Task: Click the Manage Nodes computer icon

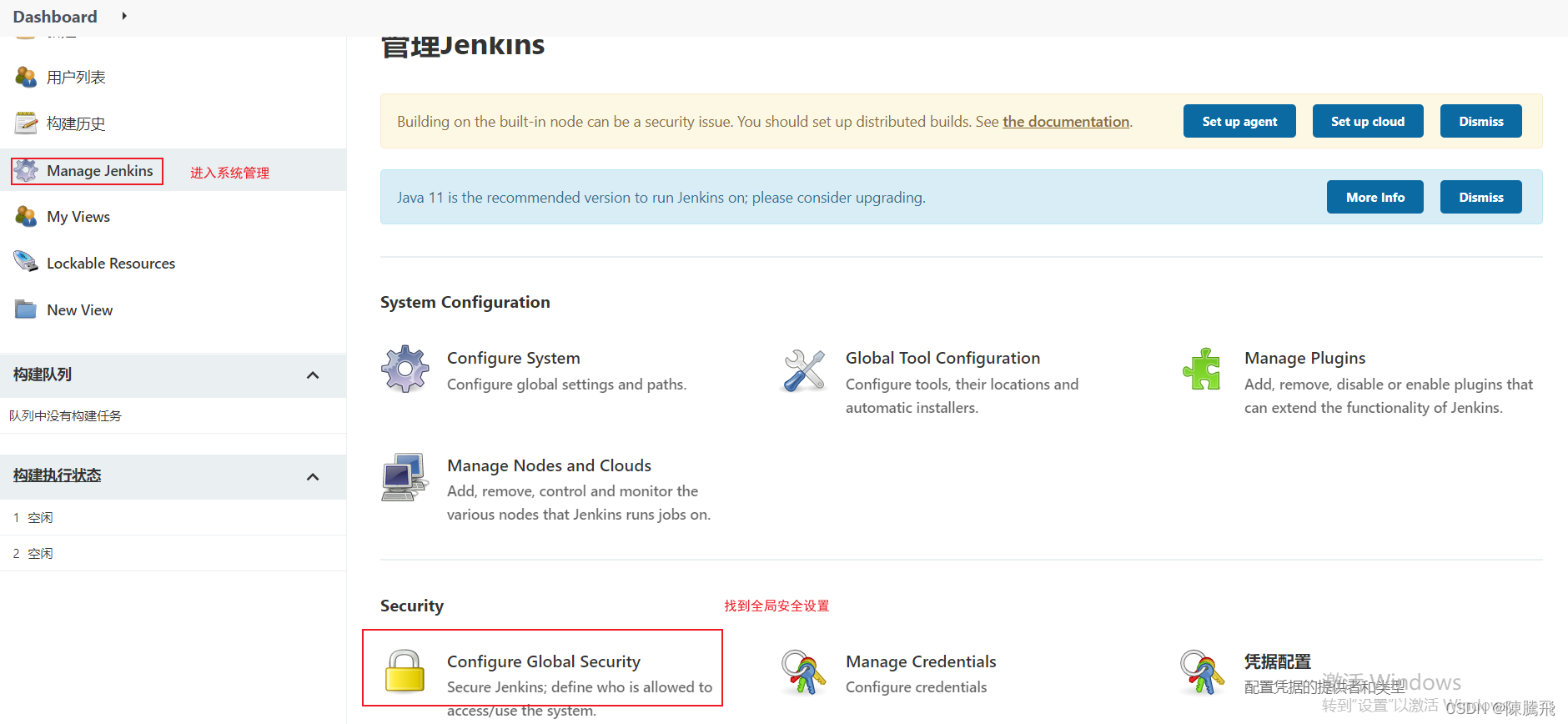Action: [405, 476]
